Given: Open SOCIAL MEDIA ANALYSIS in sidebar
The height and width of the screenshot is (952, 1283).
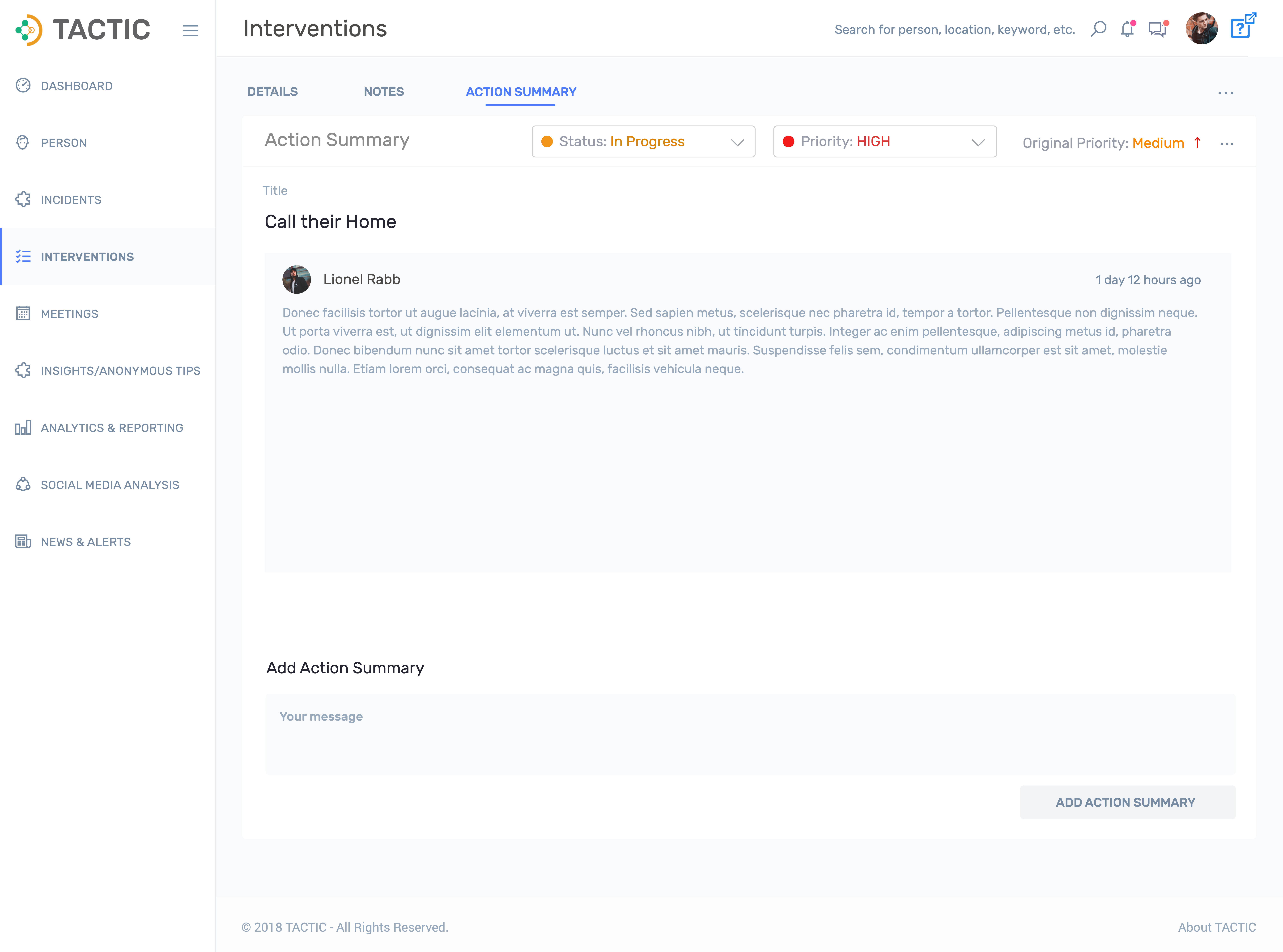Looking at the screenshot, I should (108, 485).
